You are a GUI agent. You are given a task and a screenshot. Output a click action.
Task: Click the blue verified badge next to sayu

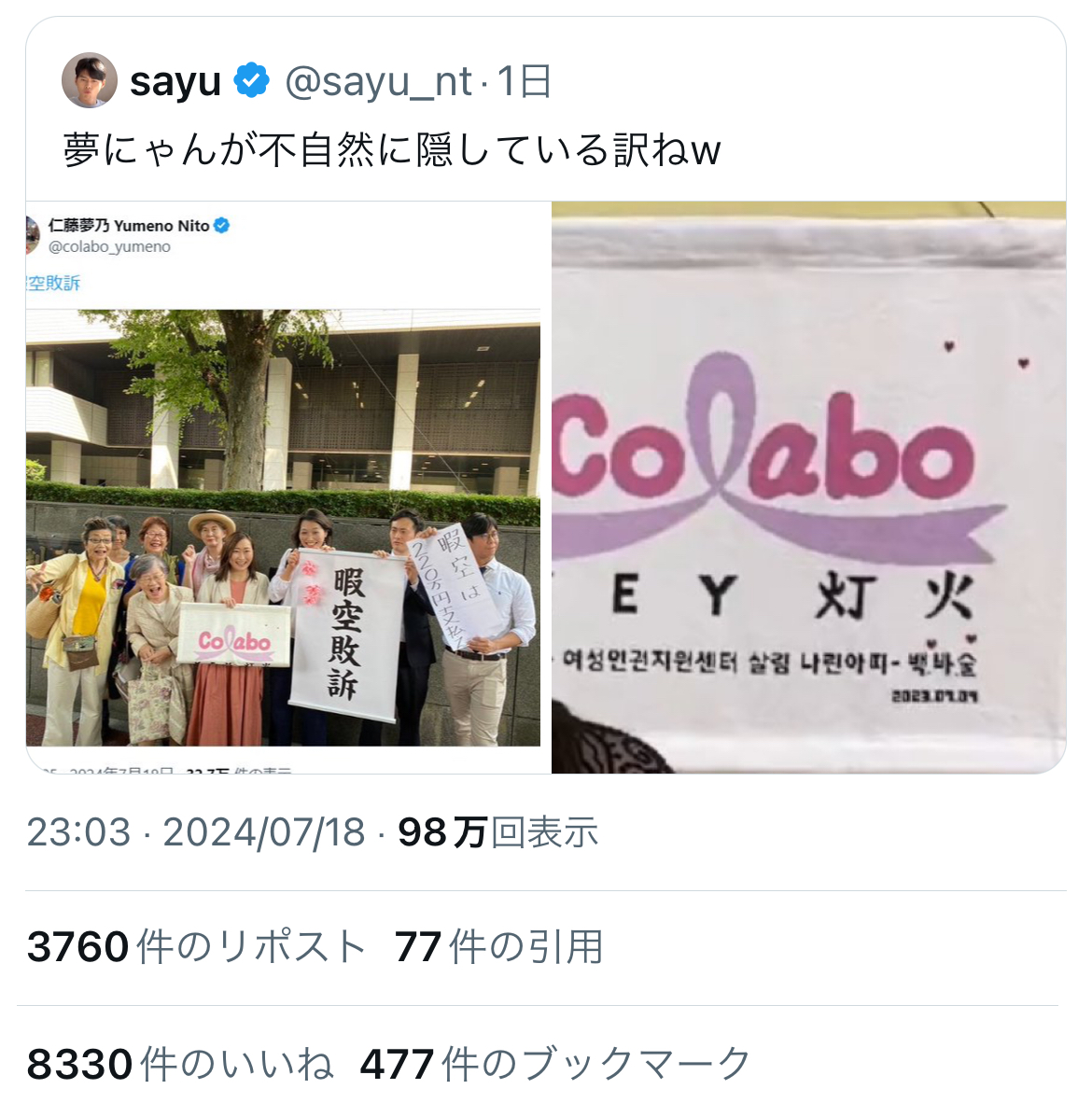point(252,80)
